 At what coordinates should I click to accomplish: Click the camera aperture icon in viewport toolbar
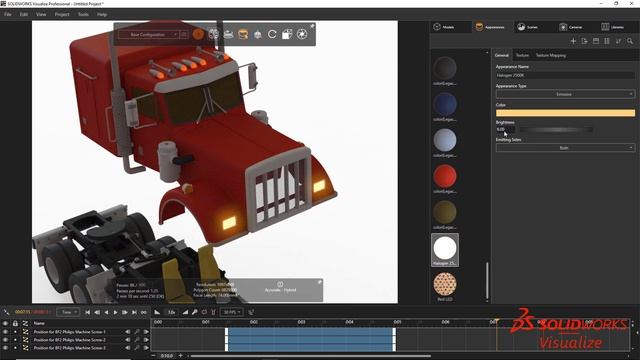(x=302, y=34)
